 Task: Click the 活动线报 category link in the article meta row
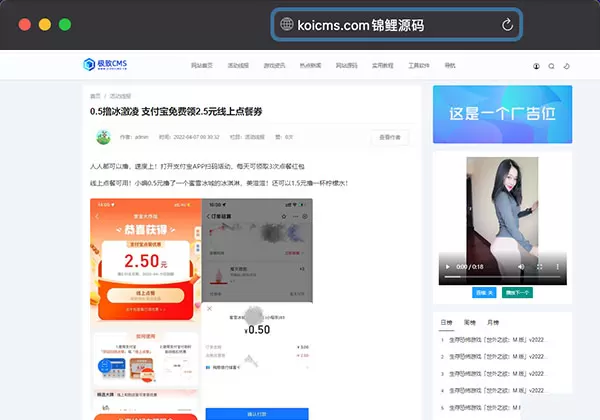click(254, 137)
